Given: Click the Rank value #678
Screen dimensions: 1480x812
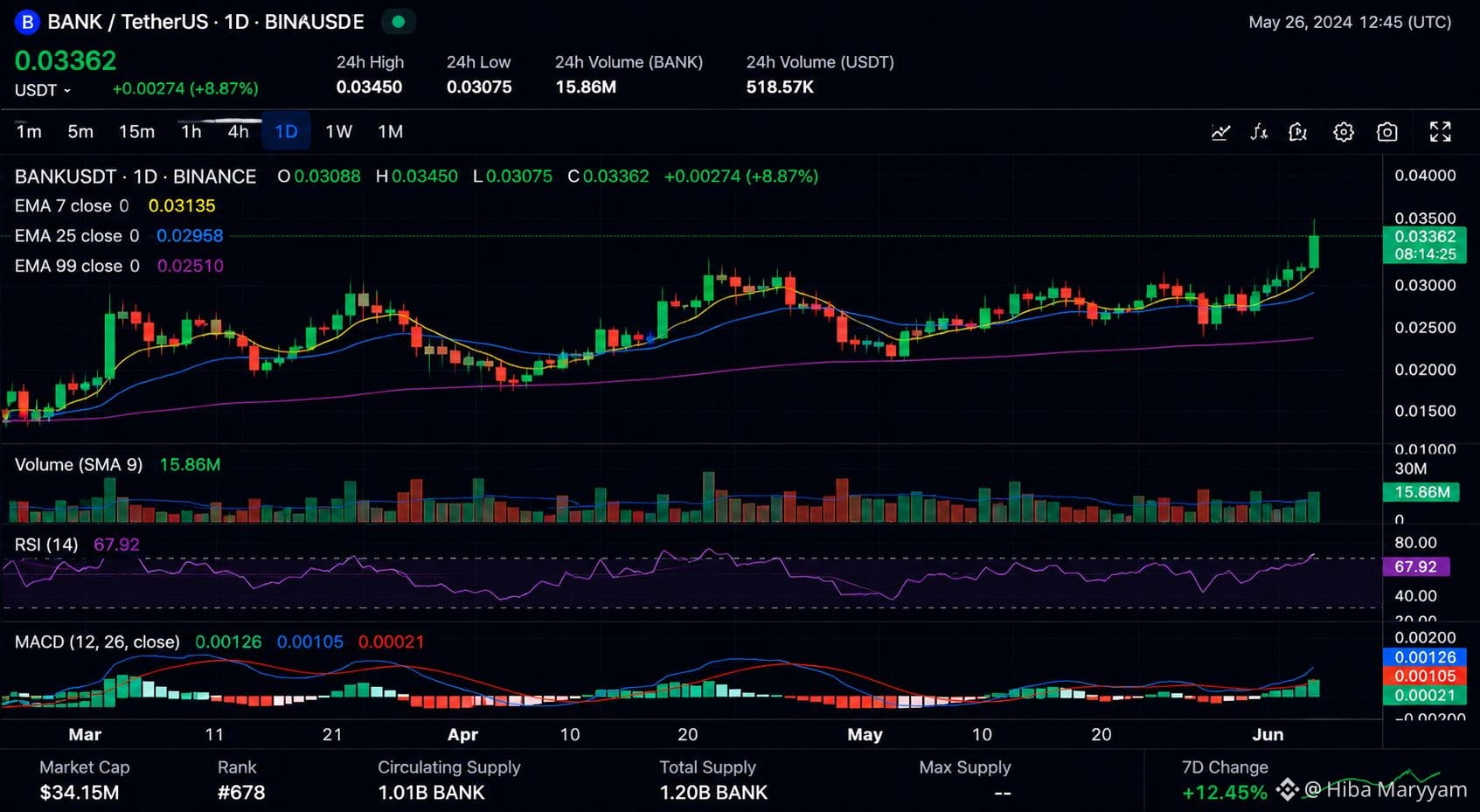Looking at the screenshot, I should (x=241, y=793).
